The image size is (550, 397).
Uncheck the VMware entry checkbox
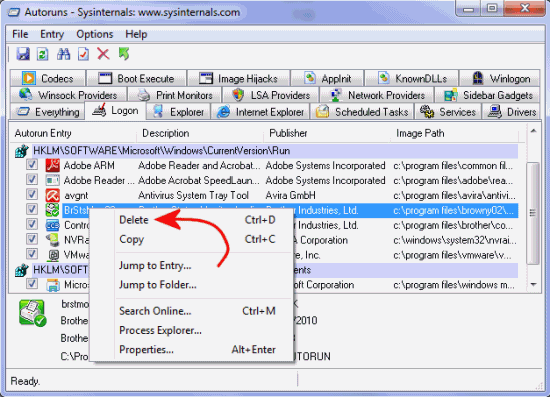[x=32, y=254]
